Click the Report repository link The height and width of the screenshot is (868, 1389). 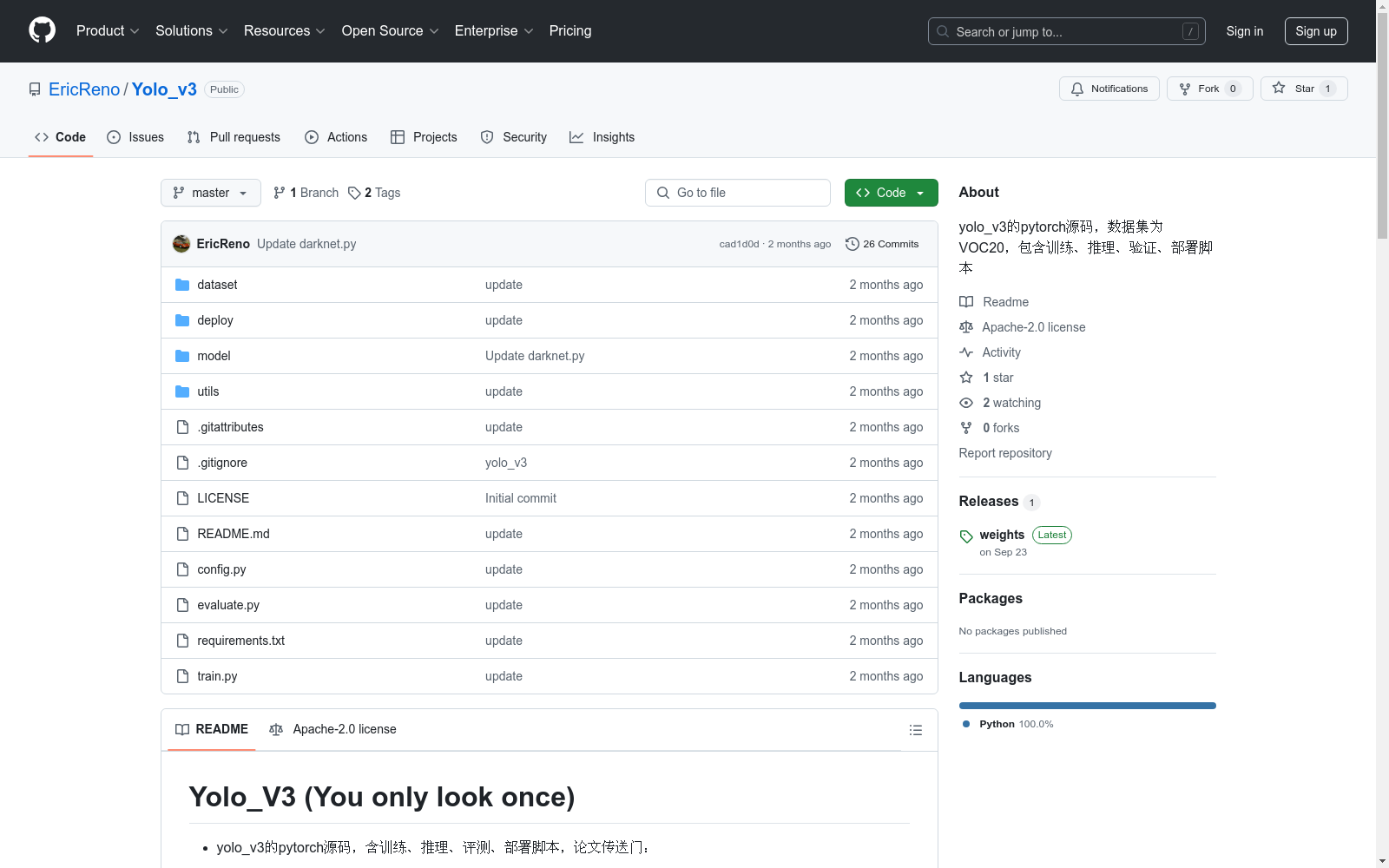[x=1005, y=453]
